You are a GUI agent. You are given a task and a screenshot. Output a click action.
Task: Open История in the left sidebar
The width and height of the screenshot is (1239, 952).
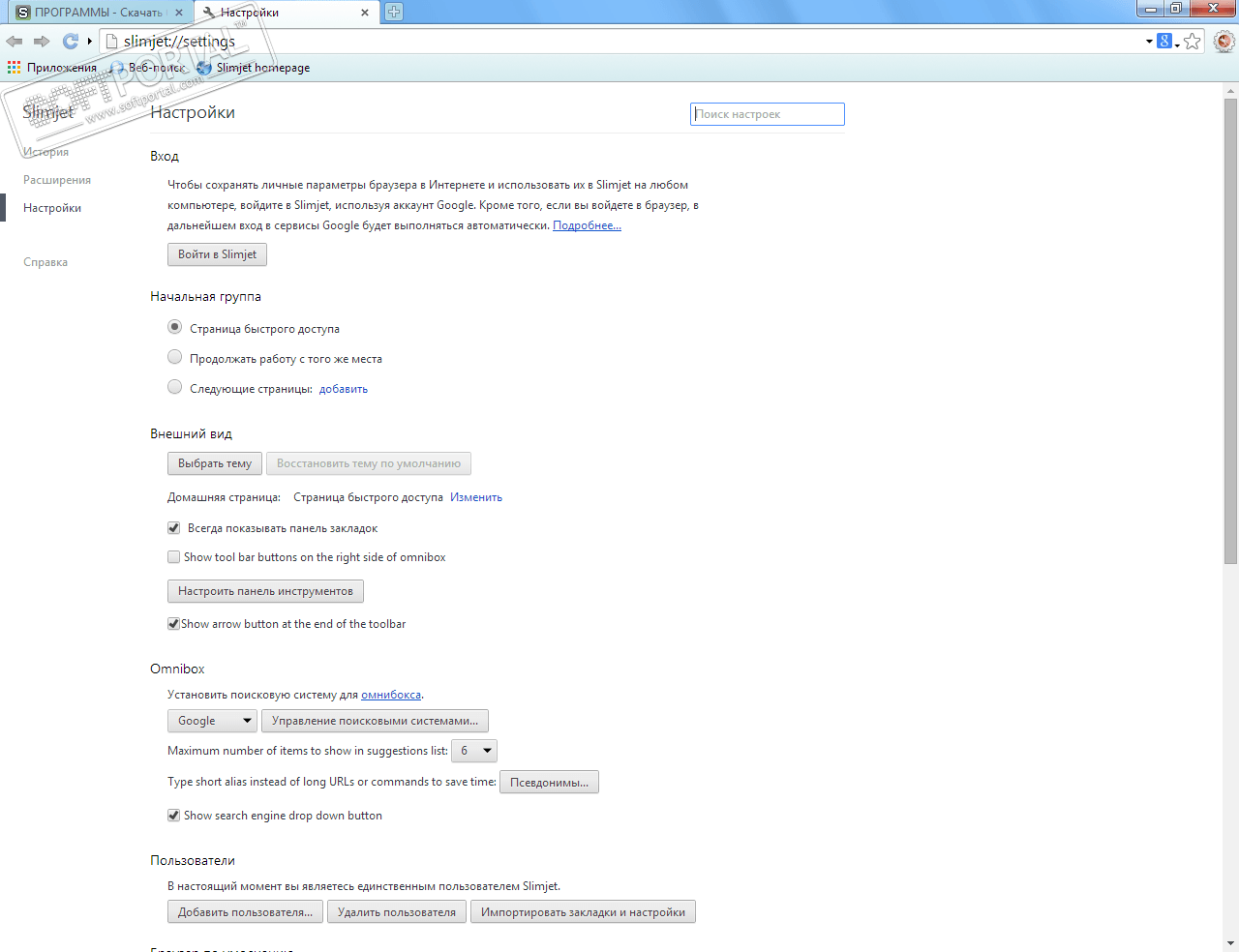(x=46, y=152)
